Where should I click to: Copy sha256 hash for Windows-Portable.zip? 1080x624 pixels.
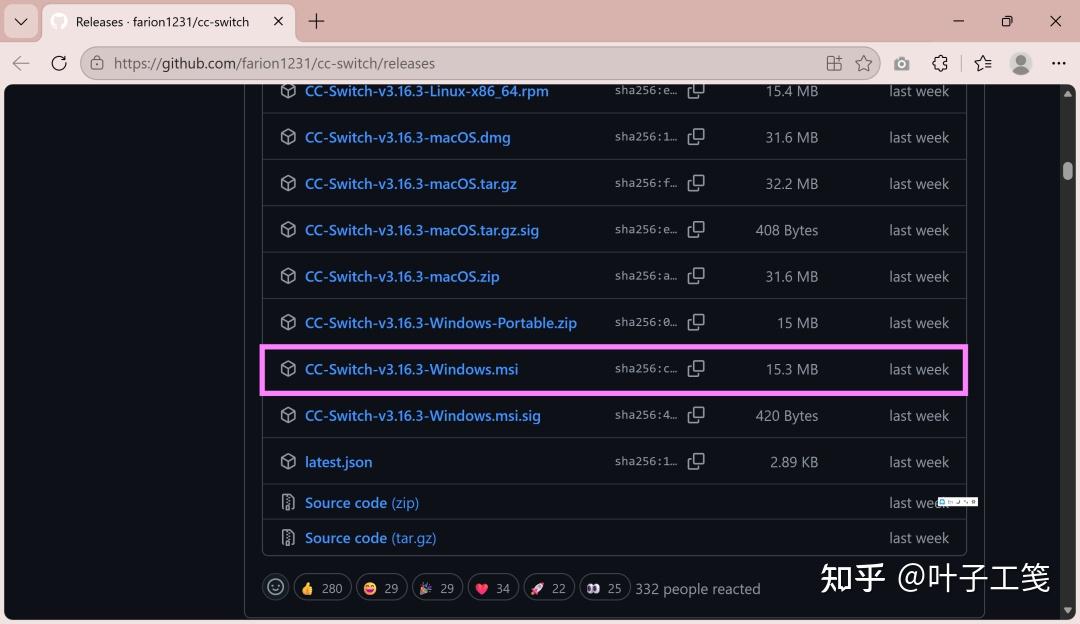coord(696,322)
